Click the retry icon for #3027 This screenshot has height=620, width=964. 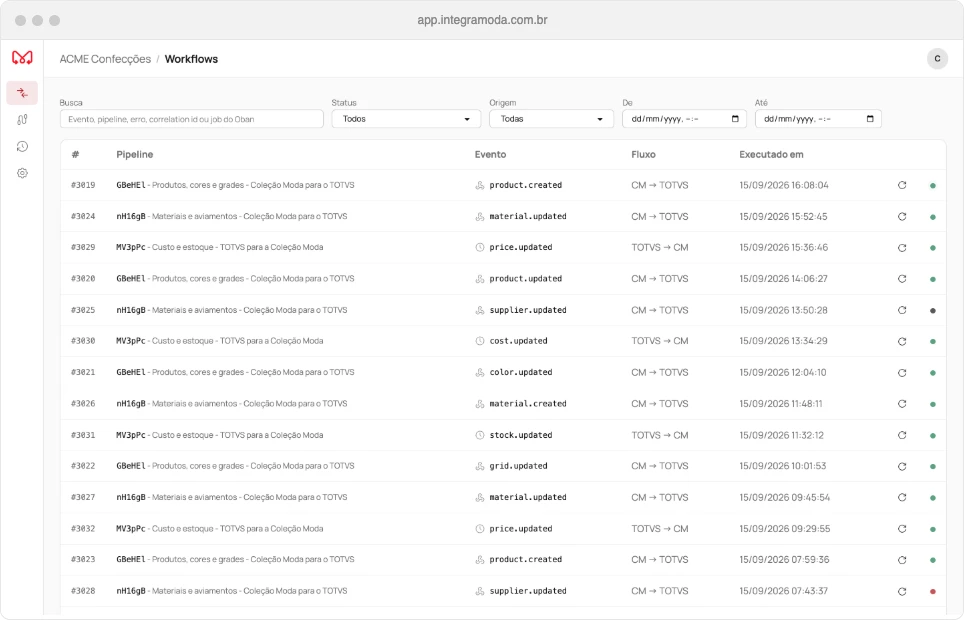(902, 497)
